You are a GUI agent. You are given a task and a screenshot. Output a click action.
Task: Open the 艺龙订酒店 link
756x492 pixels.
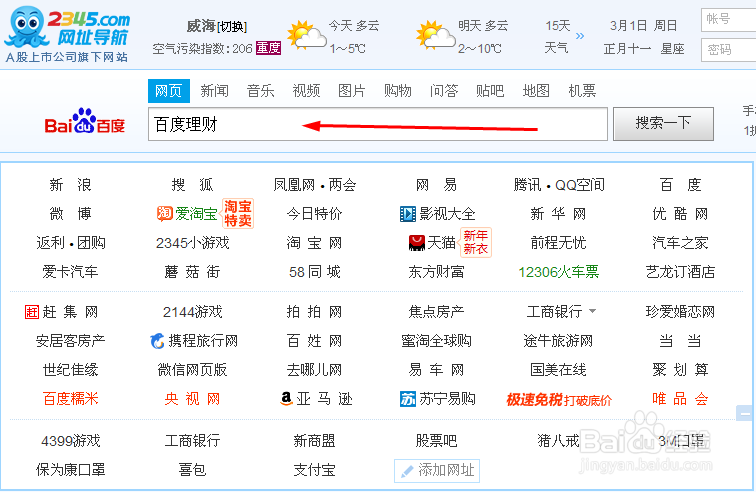[x=680, y=272]
